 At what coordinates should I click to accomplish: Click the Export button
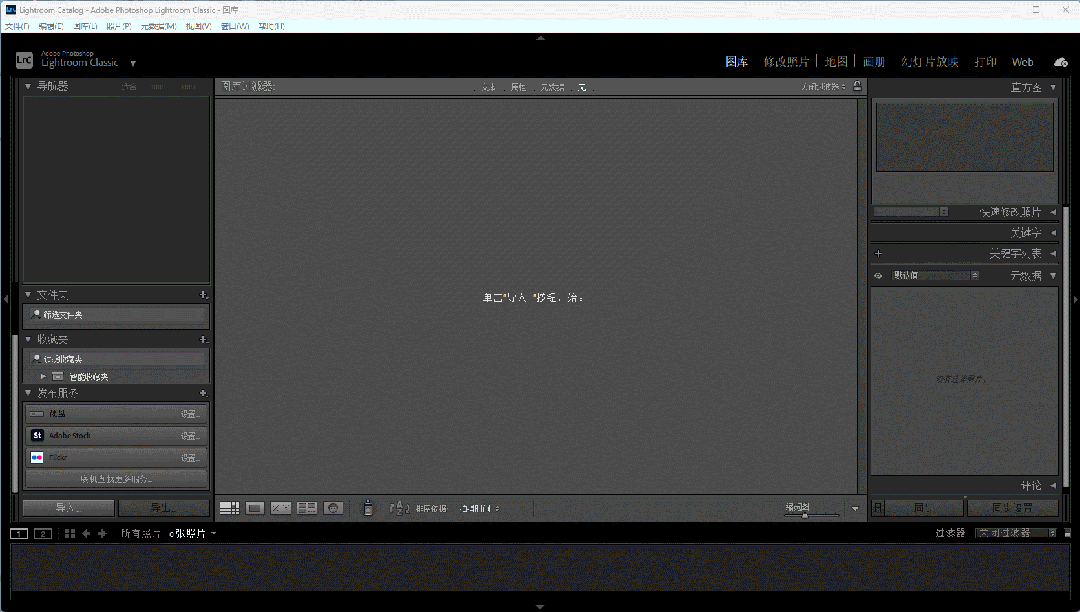click(x=163, y=508)
